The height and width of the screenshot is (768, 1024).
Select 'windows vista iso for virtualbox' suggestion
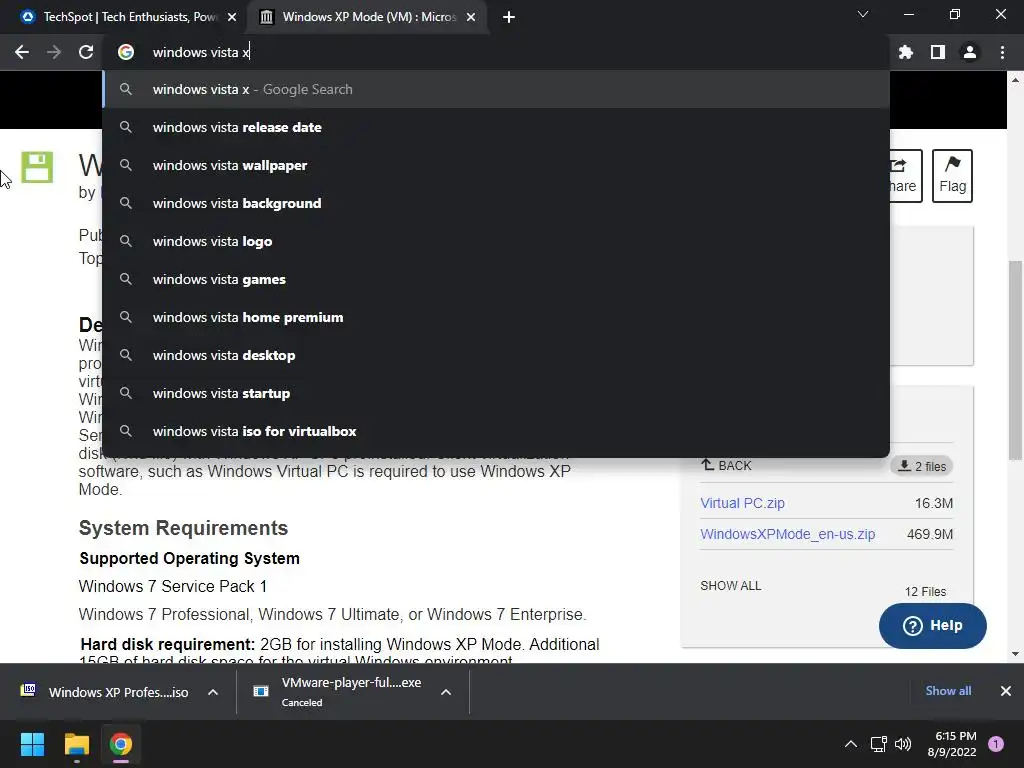496,431
